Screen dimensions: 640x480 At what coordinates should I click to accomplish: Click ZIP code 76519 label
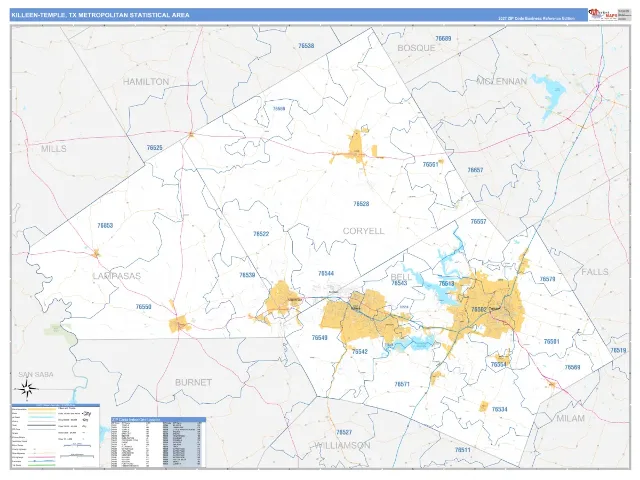click(618, 350)
